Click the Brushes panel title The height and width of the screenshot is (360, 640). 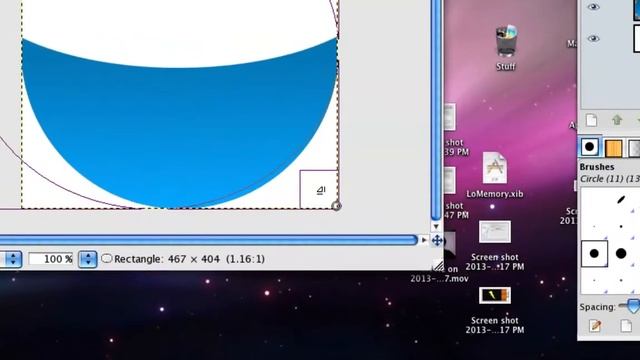click(x=597, y=167)
